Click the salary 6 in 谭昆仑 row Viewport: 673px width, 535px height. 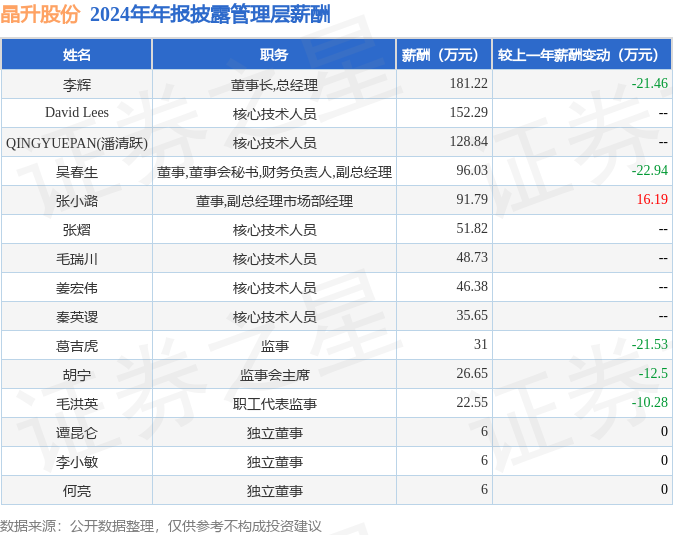tap(484, 431)
